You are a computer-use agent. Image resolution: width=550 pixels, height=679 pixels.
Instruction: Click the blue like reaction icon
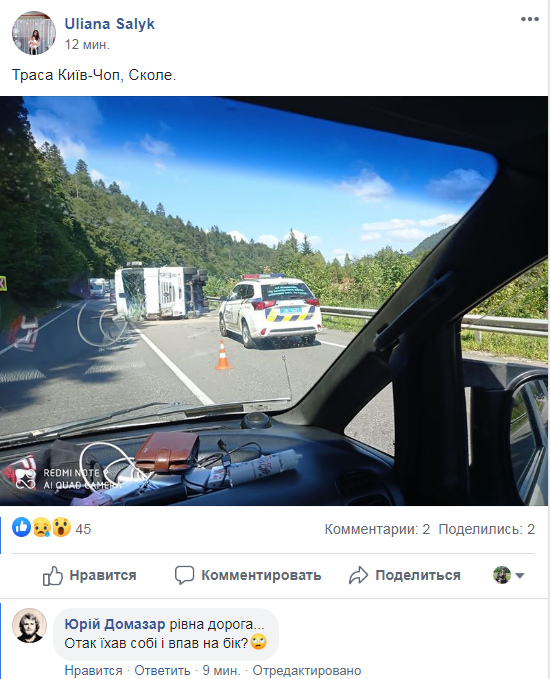click(x=21, y=527)
